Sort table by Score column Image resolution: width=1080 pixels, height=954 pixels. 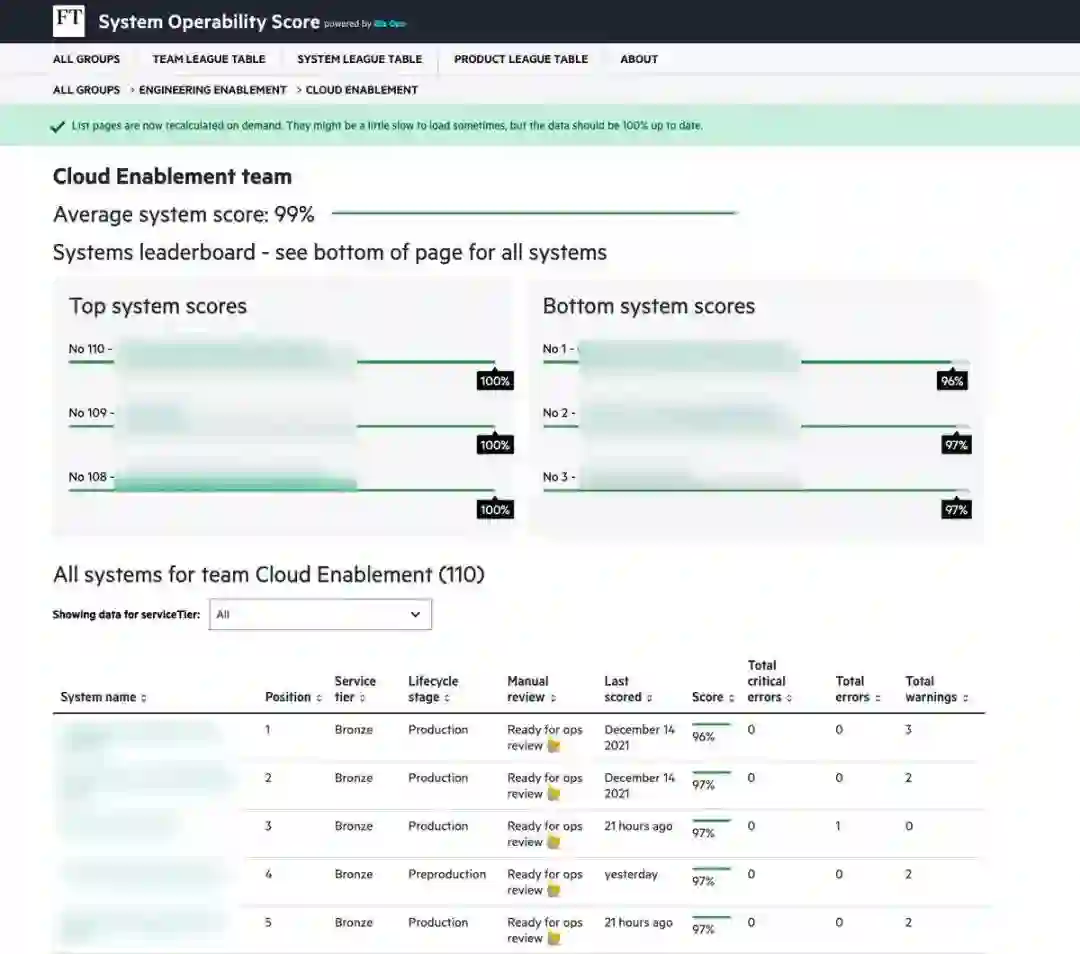tap(732, 698)
